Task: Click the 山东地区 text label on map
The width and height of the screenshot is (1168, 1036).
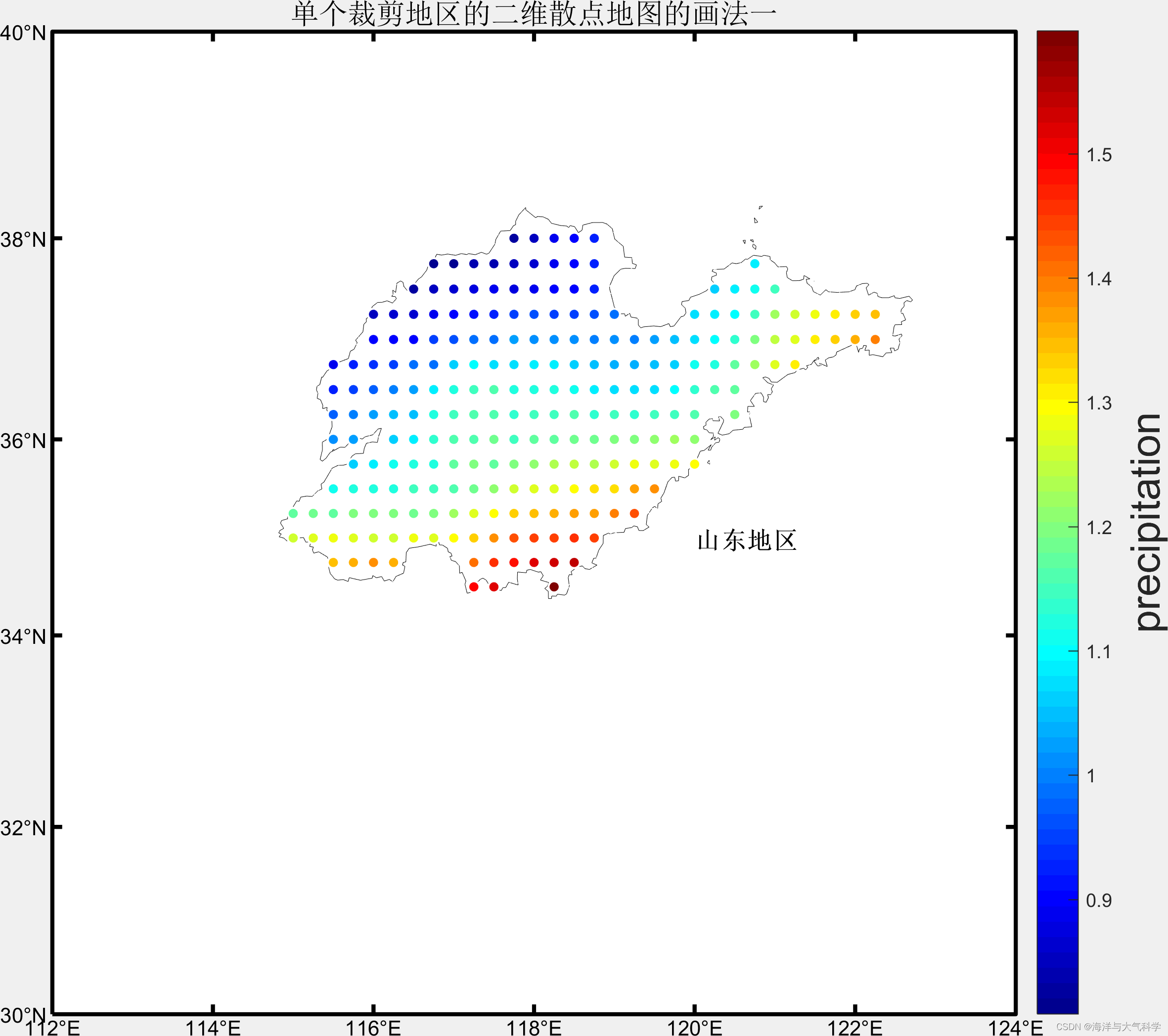Action: click(x=746, y=541)
